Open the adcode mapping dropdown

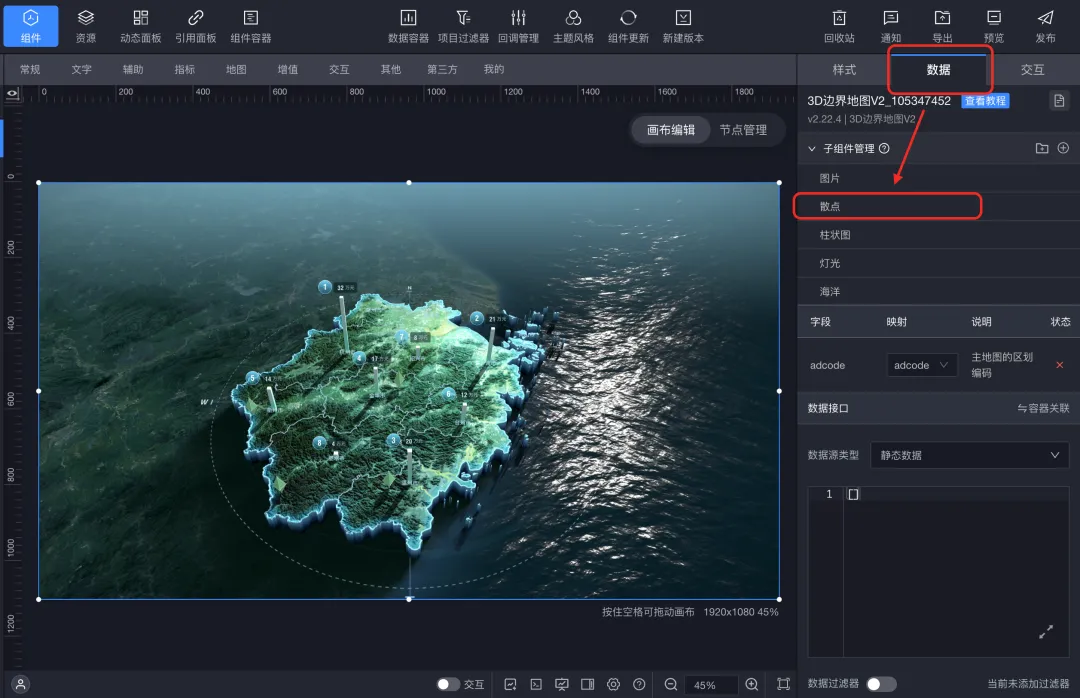point(921,366)
